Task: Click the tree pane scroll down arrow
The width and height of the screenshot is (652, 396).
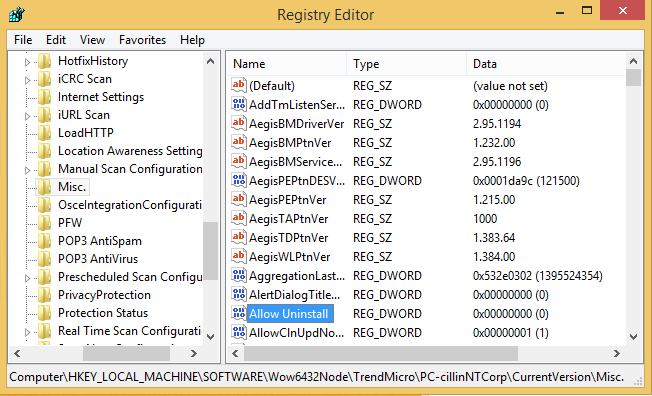Action: tap(210, 337)
